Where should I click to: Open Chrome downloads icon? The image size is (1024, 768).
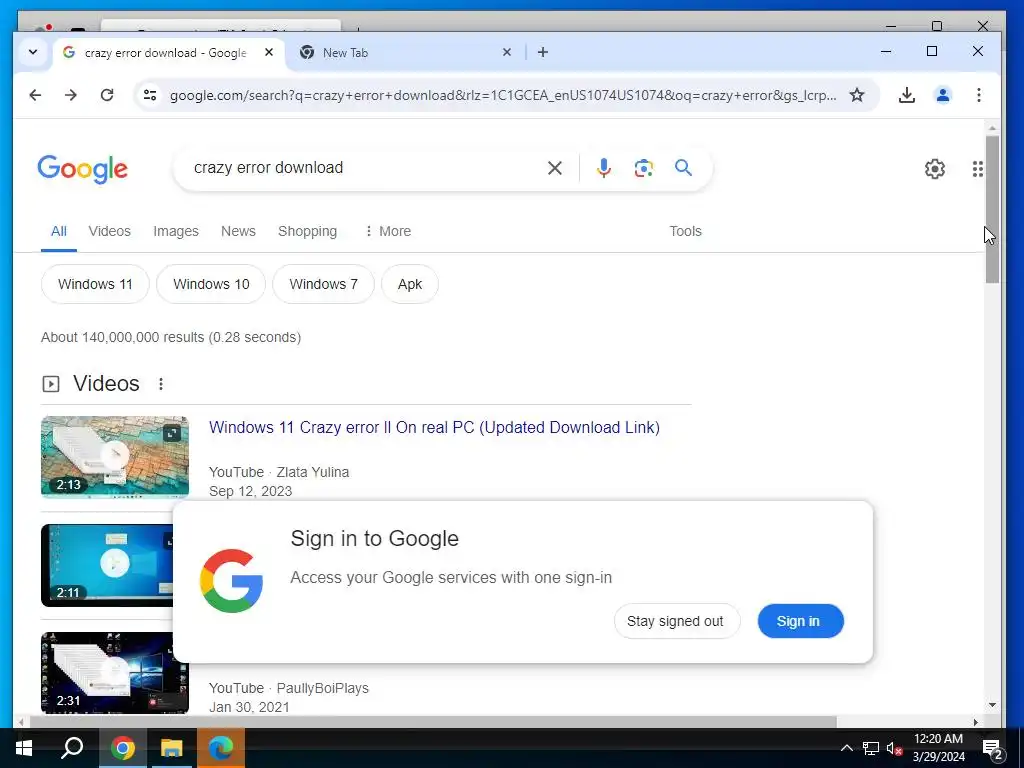pos(906,95)
